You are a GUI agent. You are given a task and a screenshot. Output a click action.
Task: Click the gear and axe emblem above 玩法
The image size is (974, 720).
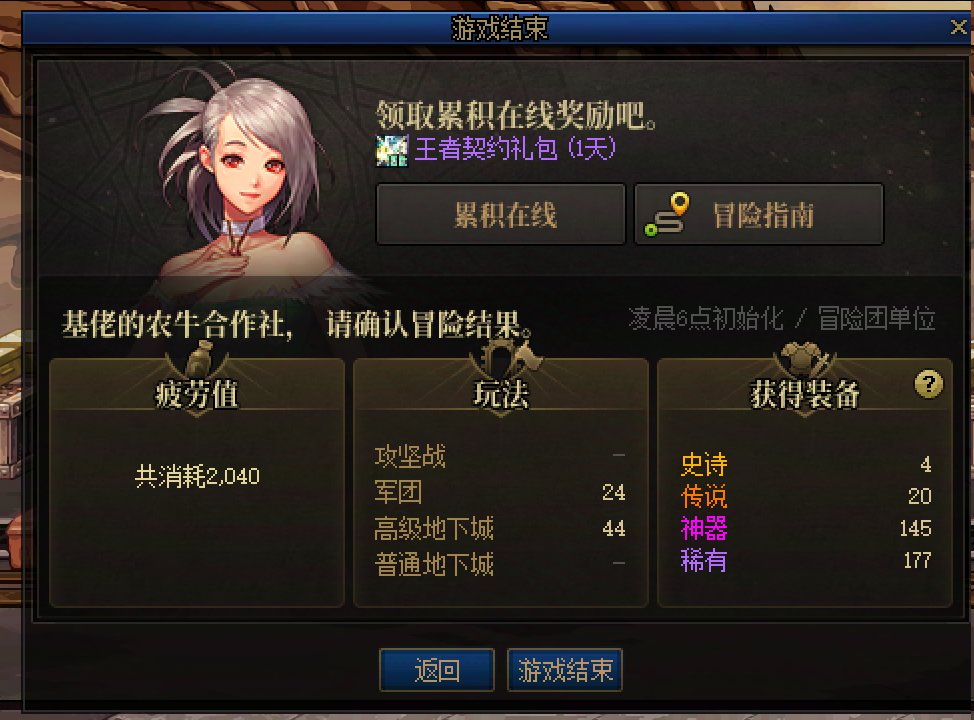[x=502, y=359]
